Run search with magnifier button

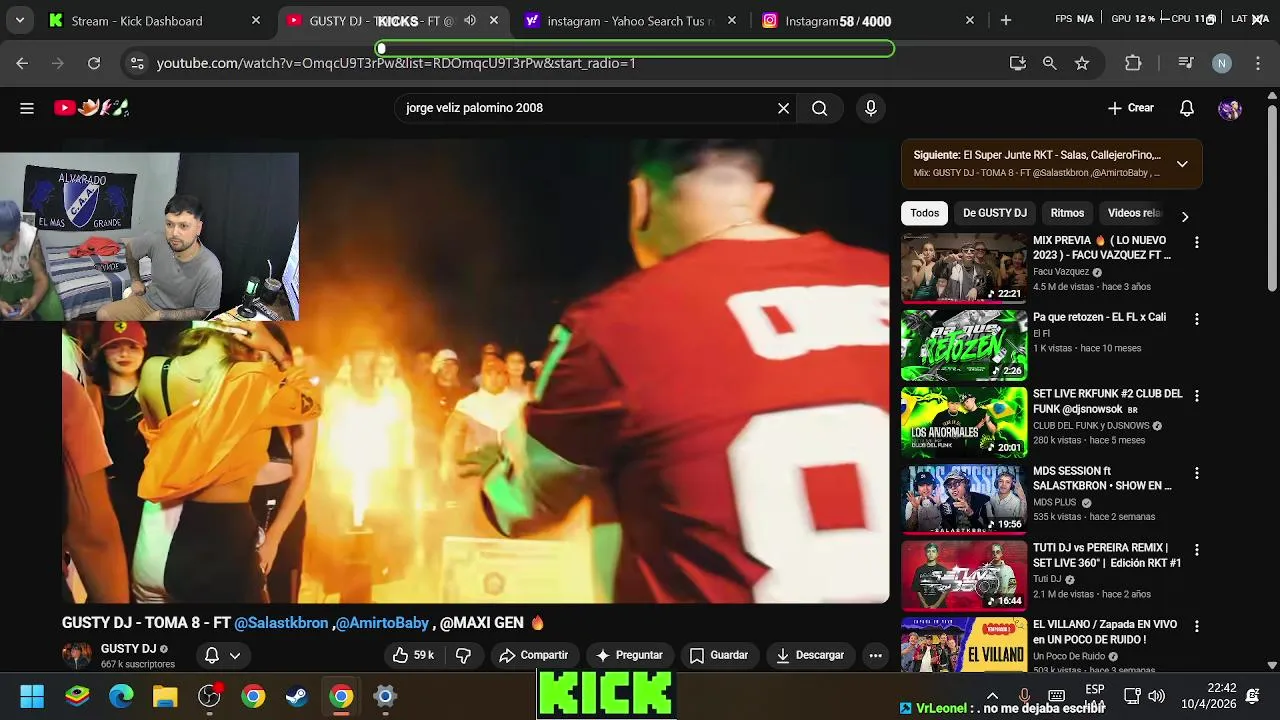(820, 108)
